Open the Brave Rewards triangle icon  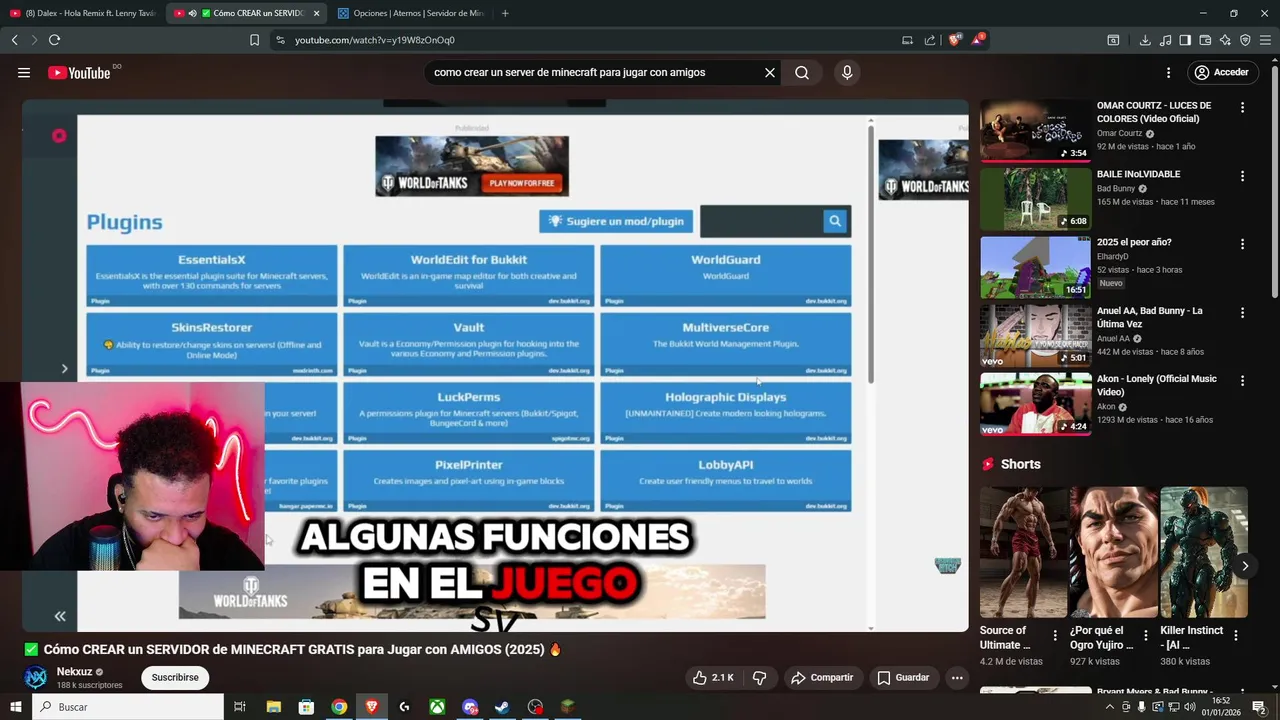pyautogui.click(x=979, y=40)
